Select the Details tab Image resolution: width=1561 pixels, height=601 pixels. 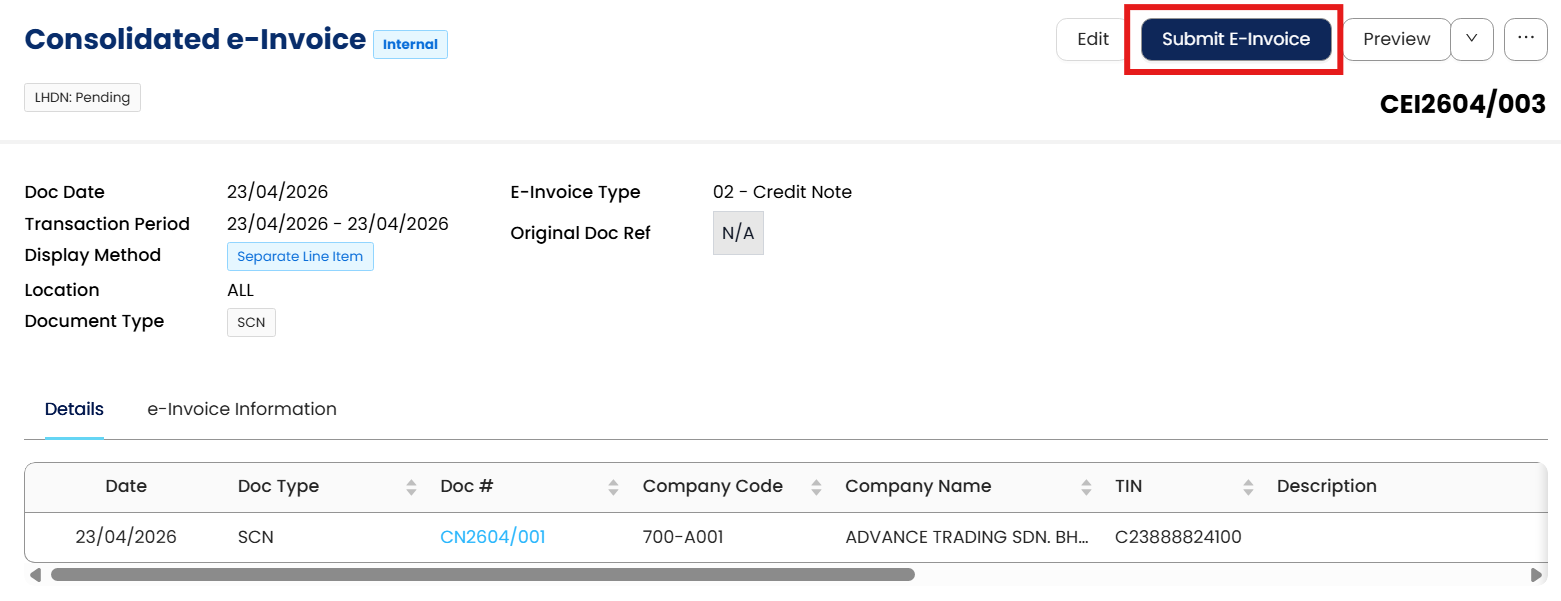click(74, 409)
